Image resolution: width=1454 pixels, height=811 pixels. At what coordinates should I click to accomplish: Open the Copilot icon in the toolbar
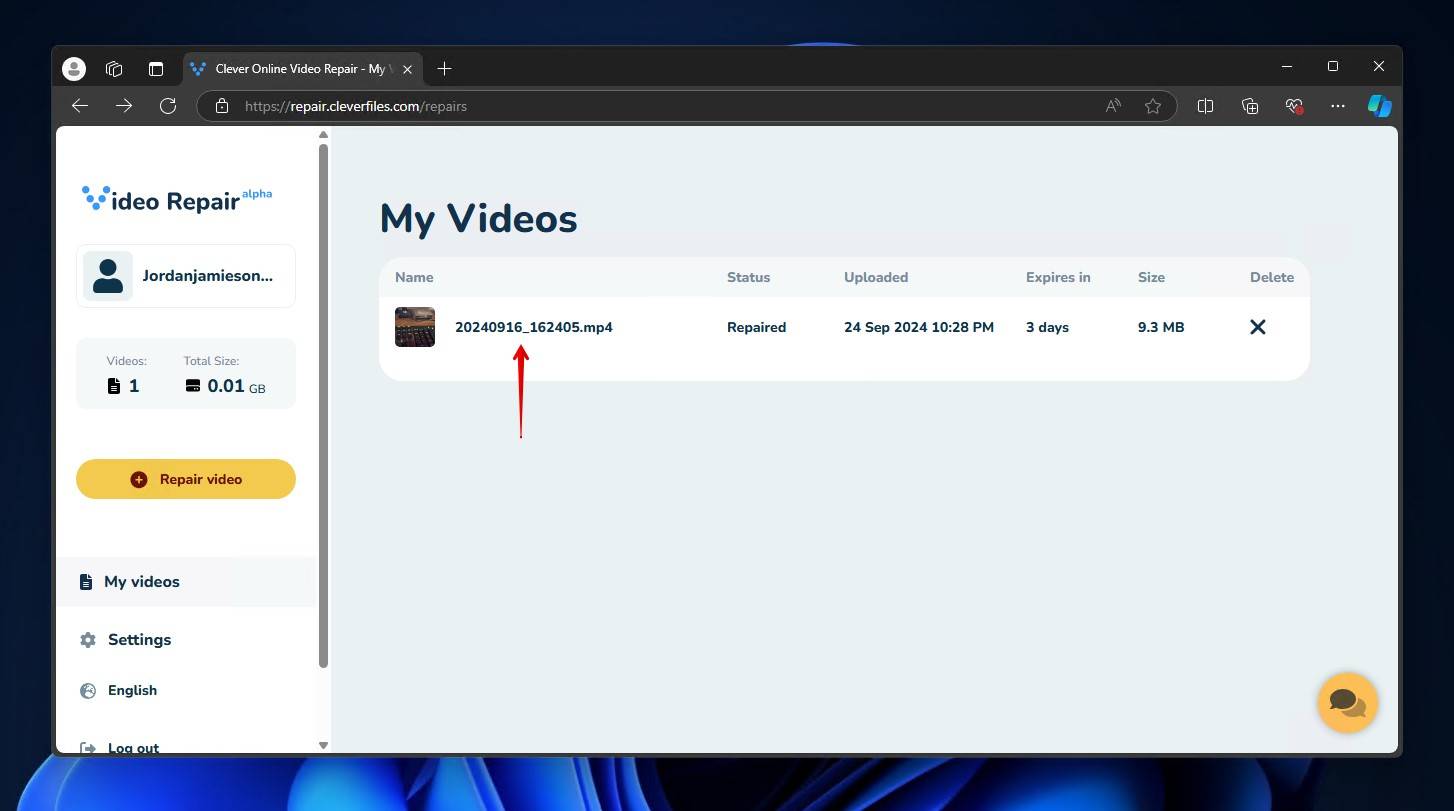click(x=1380, y=106)
